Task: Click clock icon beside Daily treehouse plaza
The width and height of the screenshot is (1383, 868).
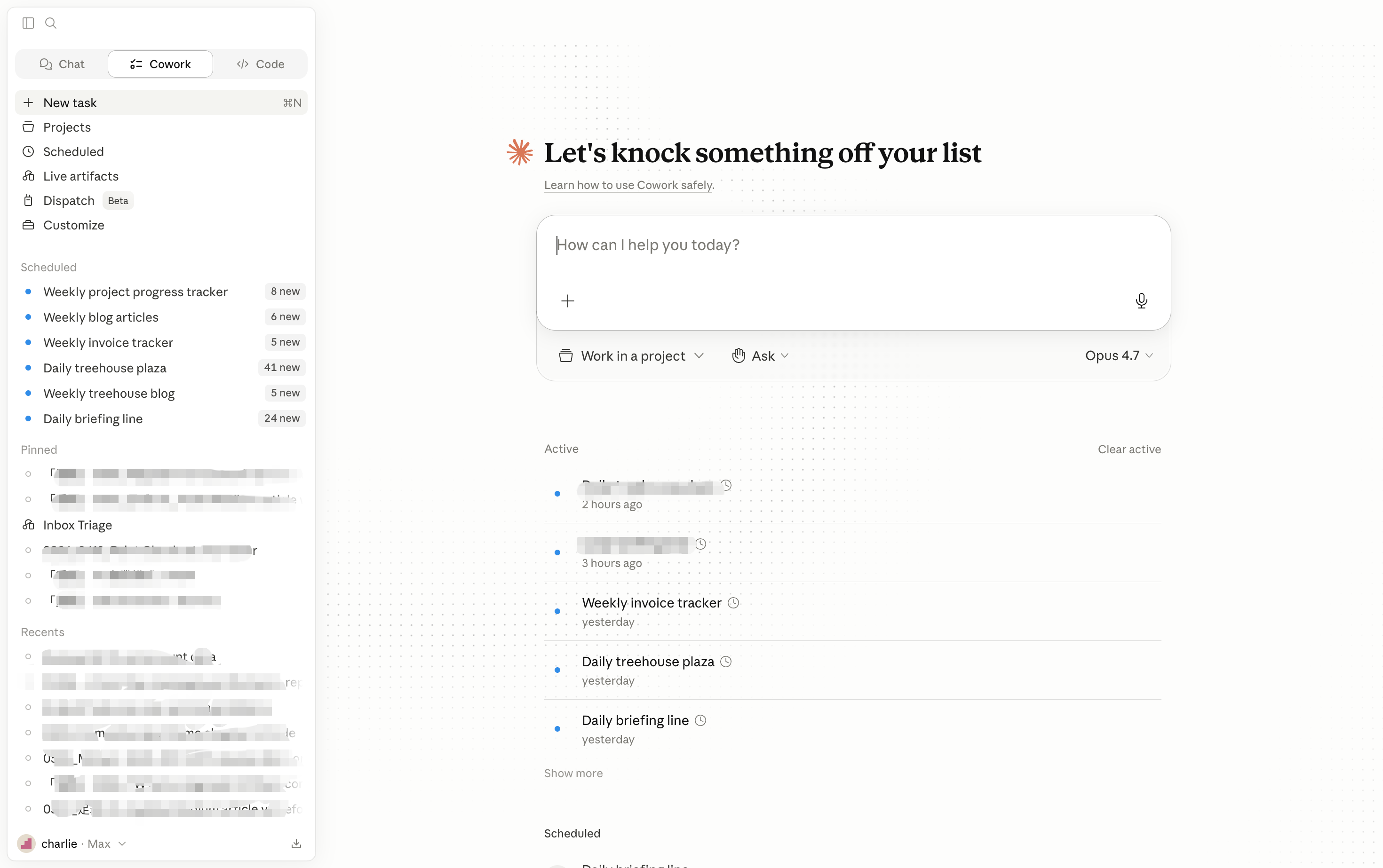Action: [726, 661]
